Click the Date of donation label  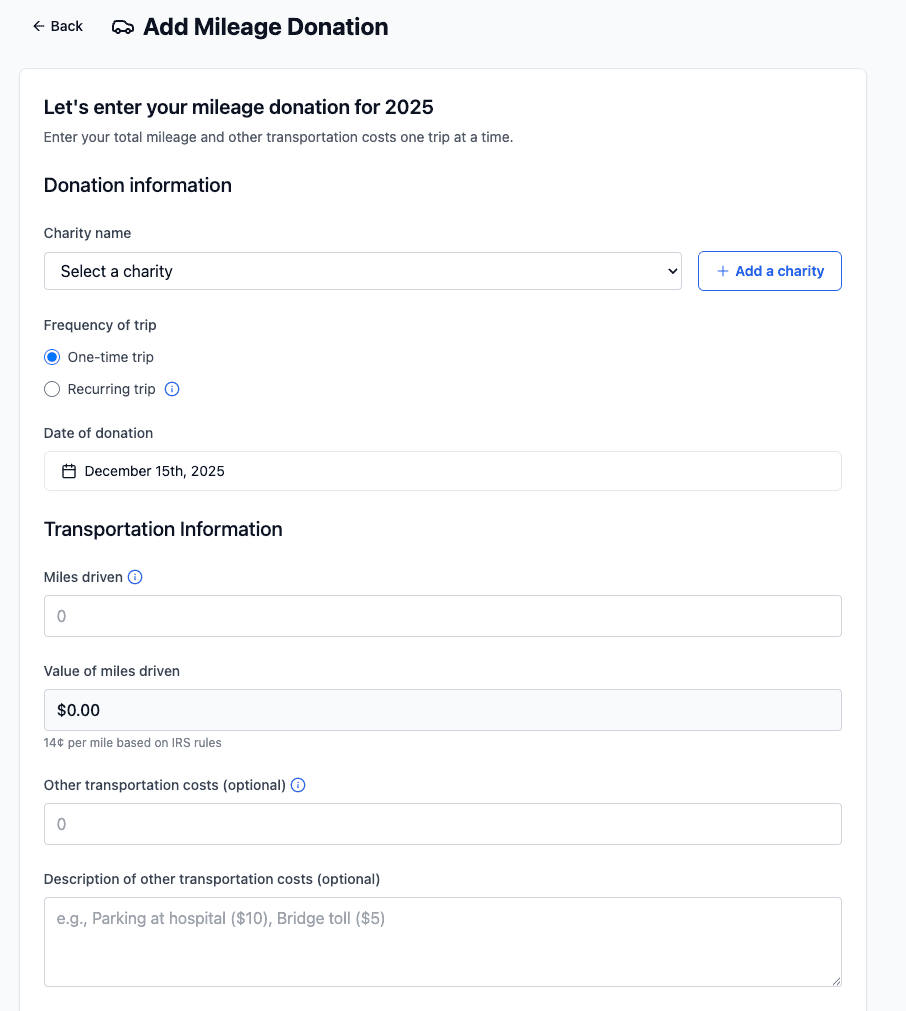[x=98, y=433]
